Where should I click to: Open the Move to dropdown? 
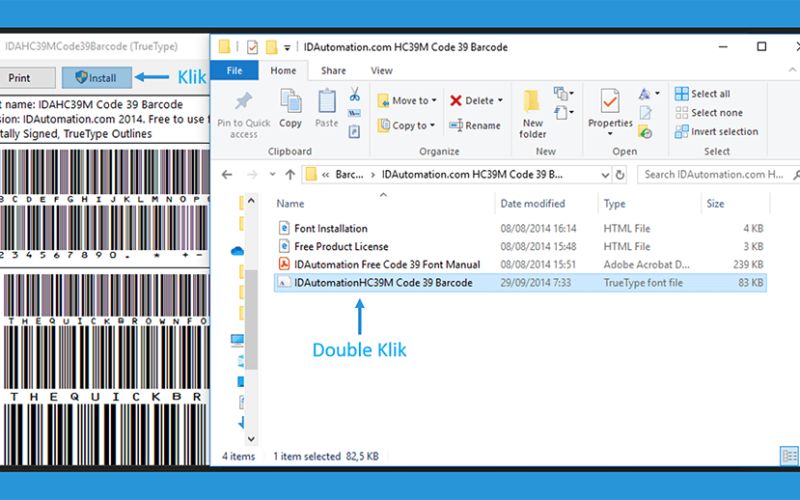[x=407, y=101]
